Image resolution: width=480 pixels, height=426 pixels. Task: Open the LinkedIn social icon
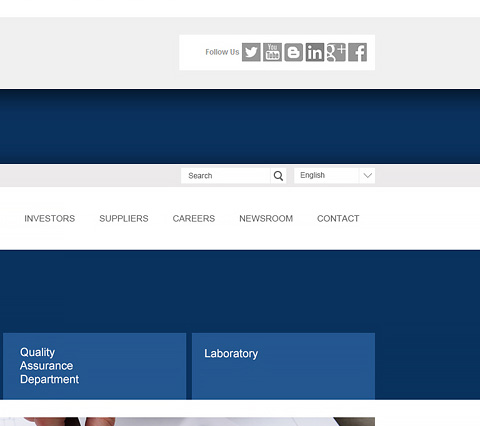315,52
